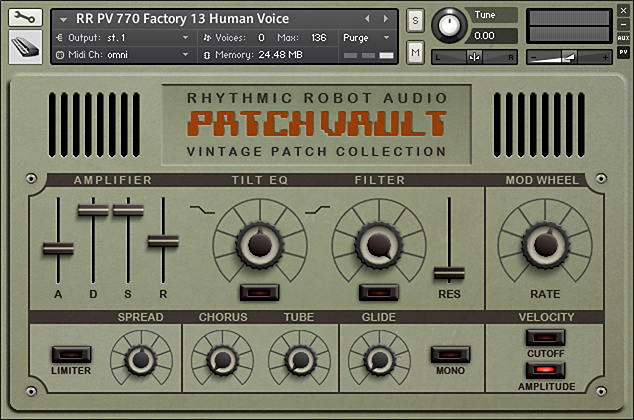The height and width of the screenshot is (420, 634).
Task: Click the CHORUS knob
Action: [222, 359]
